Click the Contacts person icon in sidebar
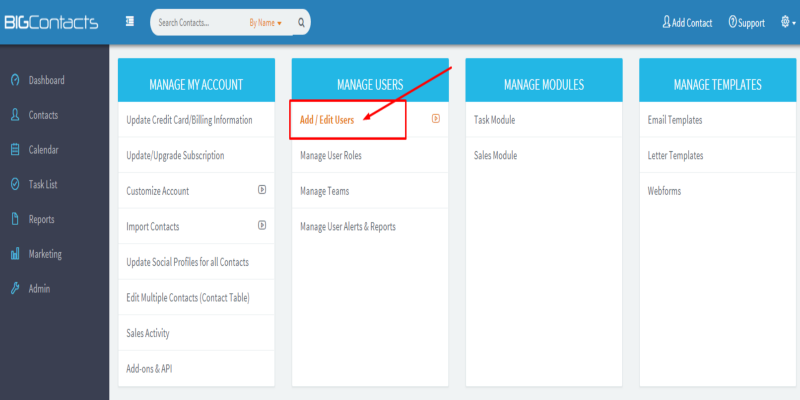Screen dimensions: 800x400 [x=15, y=115]
